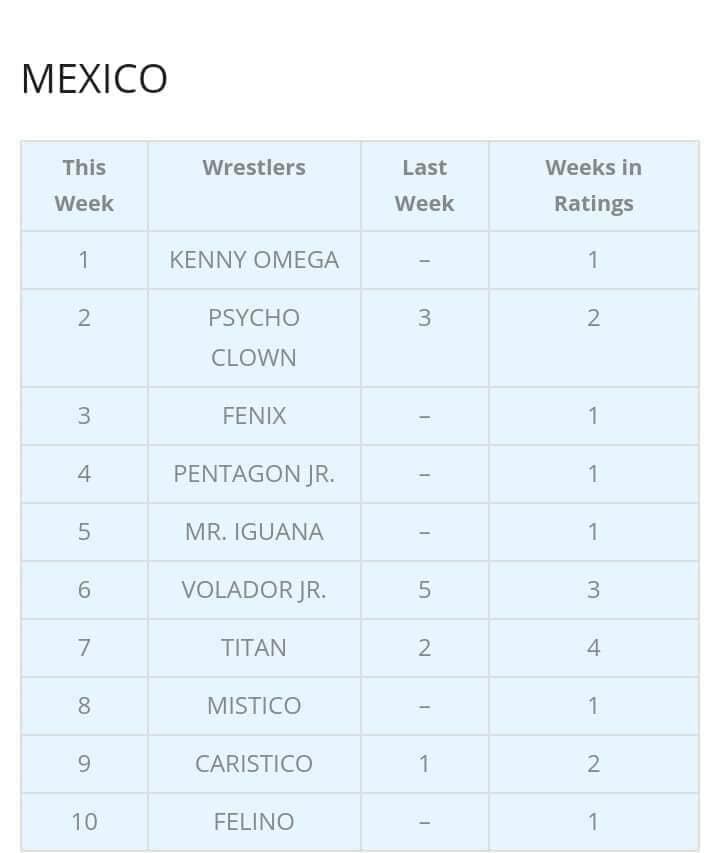Click the TITAN wrestler cell
The image size is (720, 853).
click(x=254, y=648)
